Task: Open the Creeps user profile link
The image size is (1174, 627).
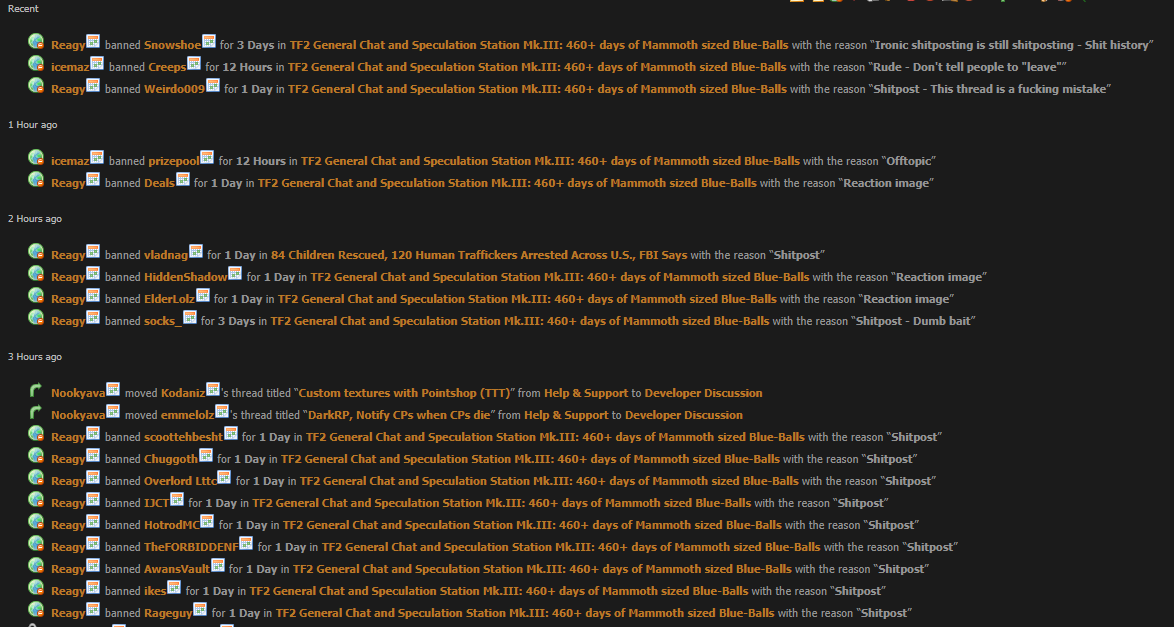Action: pyautogui.click(x=167, y=67)
